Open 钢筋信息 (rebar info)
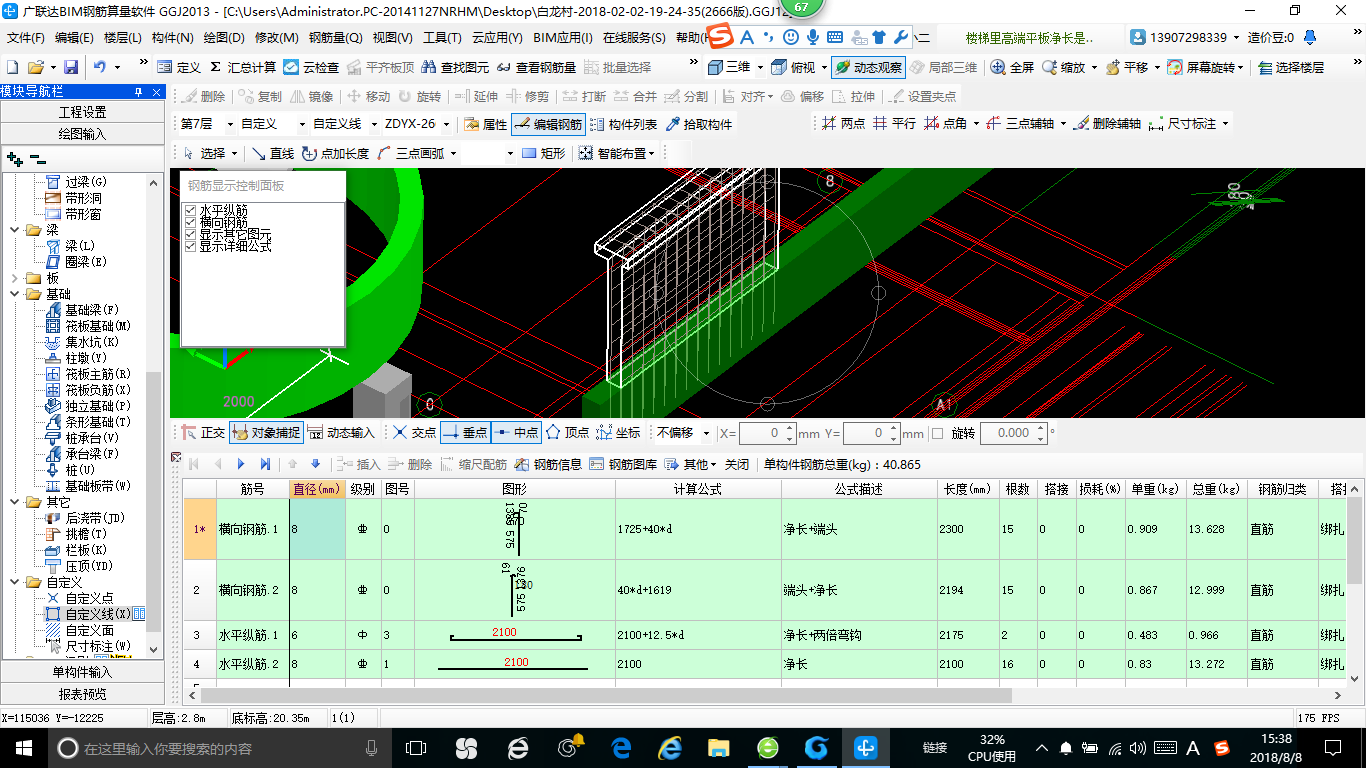 (x=548, y=464)
